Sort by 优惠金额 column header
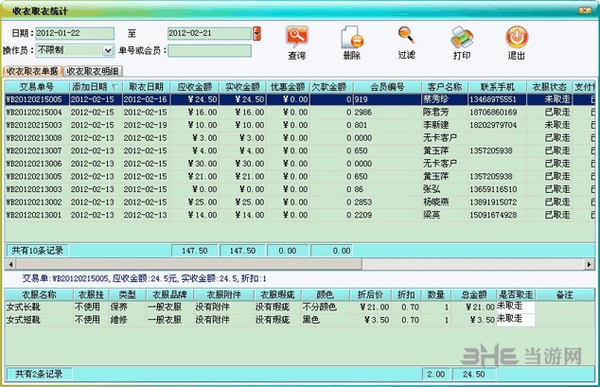Viewport: 600px width, 387px height. click(287, 87)
